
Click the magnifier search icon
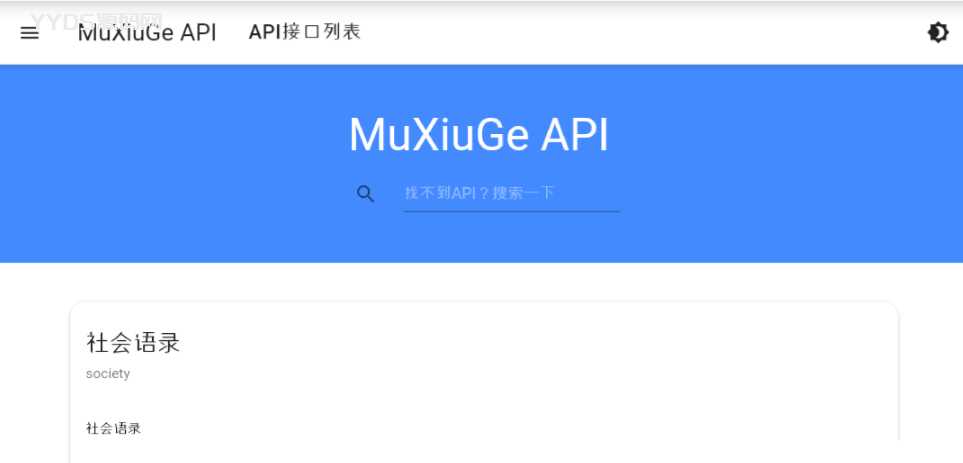366,194
